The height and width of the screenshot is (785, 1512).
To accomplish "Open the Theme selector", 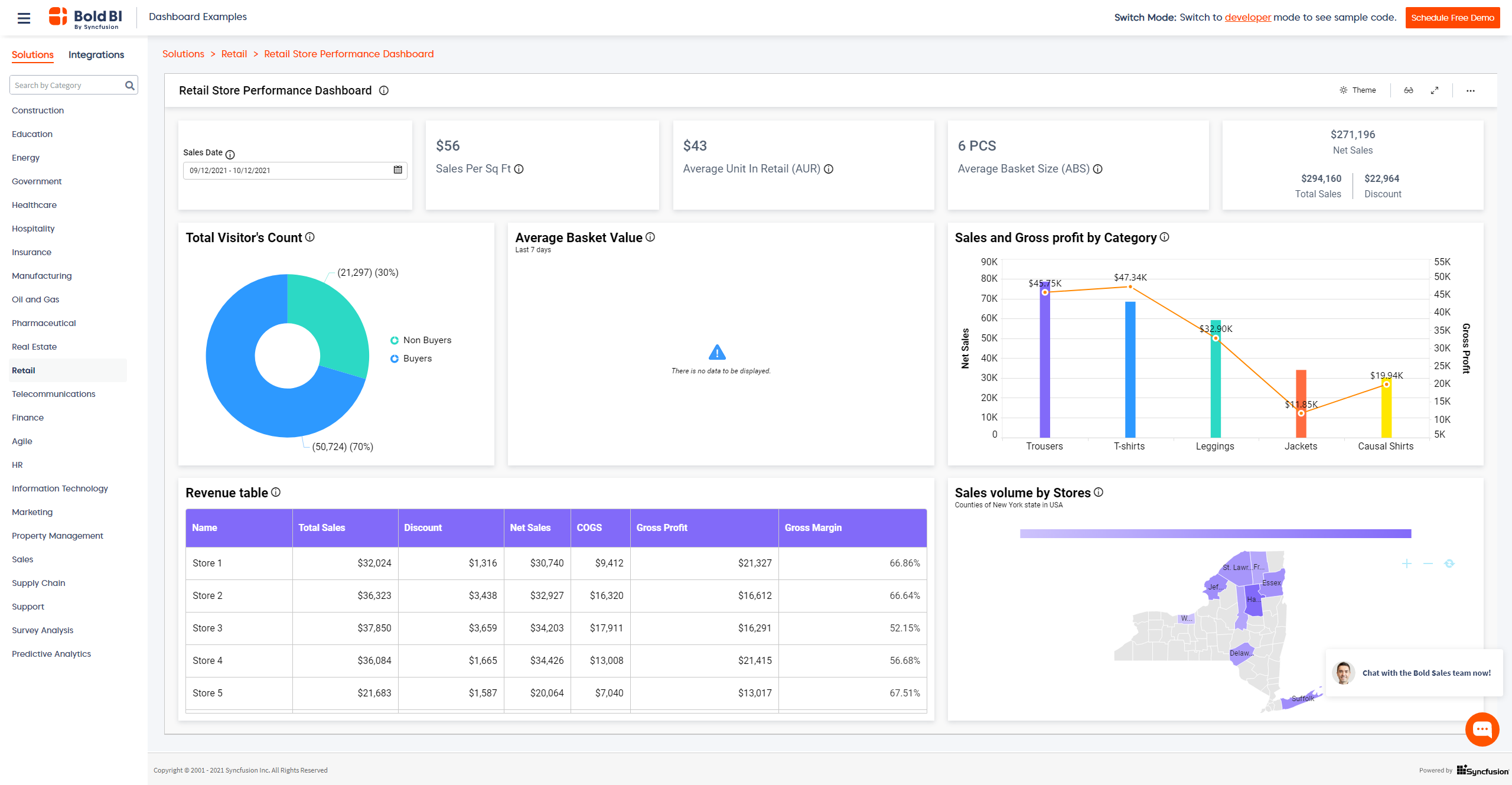I will pyautogui.click(x=1357, y=90).
